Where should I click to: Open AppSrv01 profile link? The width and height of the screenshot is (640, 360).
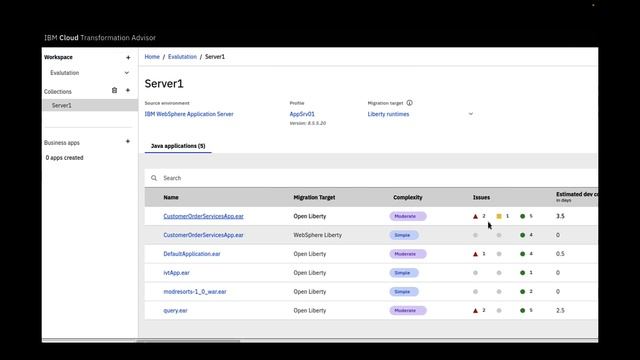point(302,114)
